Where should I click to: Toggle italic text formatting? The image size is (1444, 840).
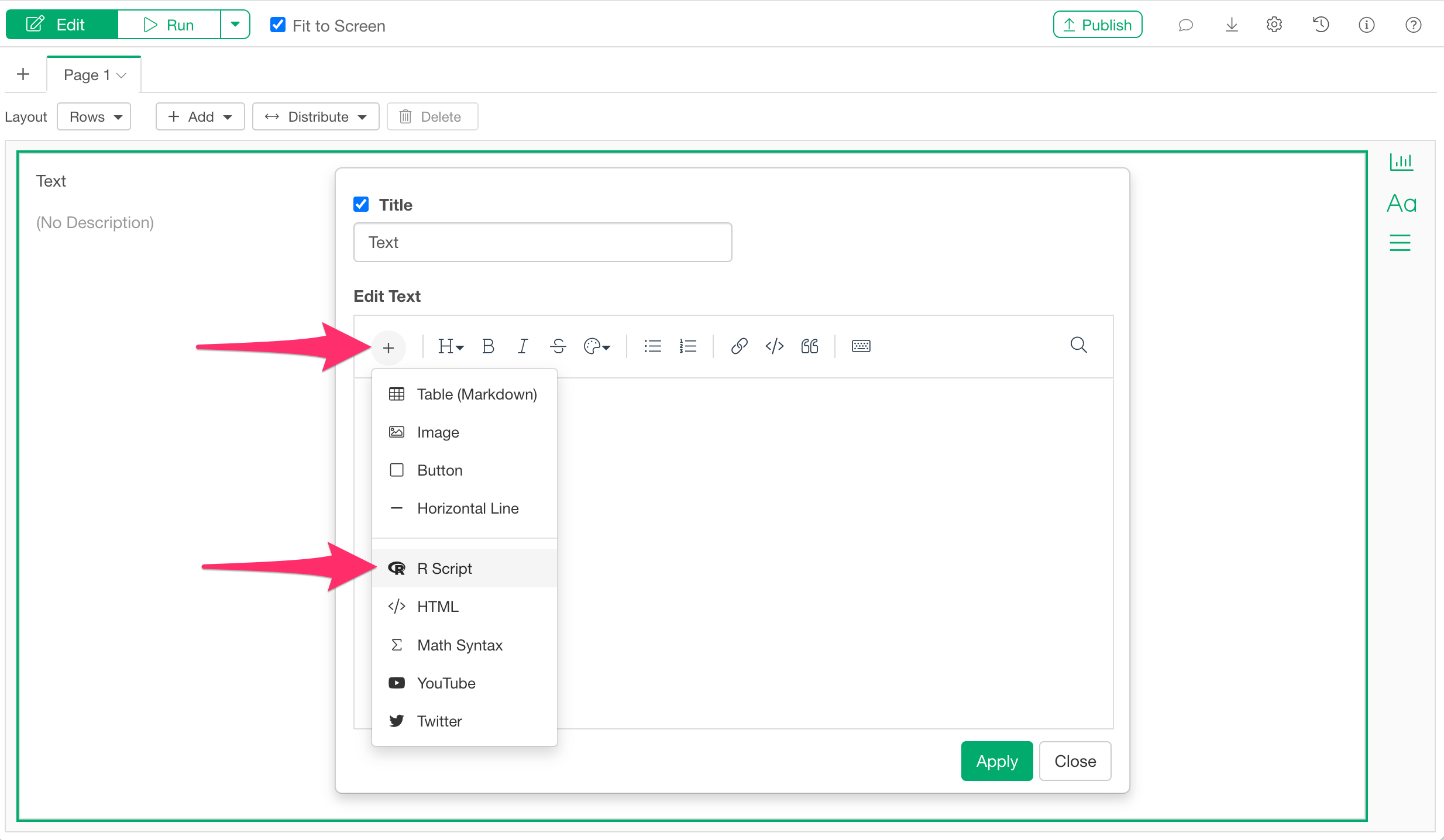pos(522,346)
